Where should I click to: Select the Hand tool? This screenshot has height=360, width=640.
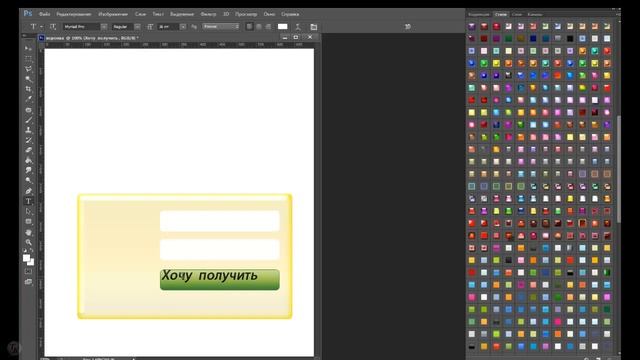click(x=28, y=232)
